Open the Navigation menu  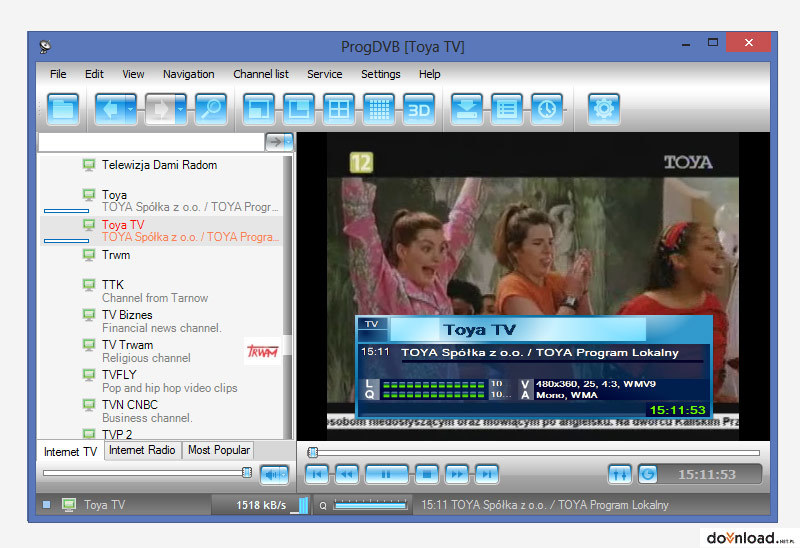189,74
